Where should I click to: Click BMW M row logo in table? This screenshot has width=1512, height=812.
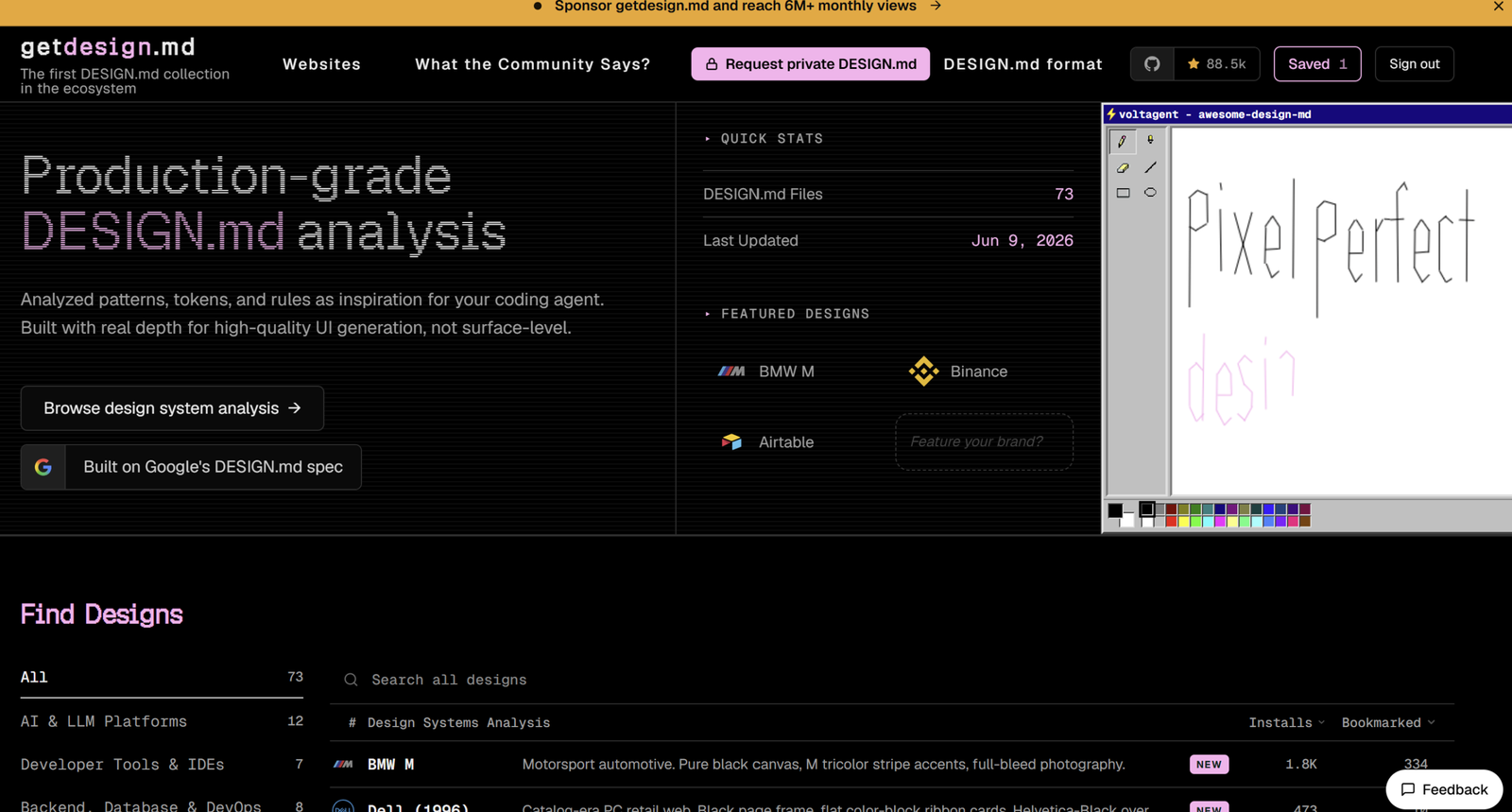[x=343, y=764]
